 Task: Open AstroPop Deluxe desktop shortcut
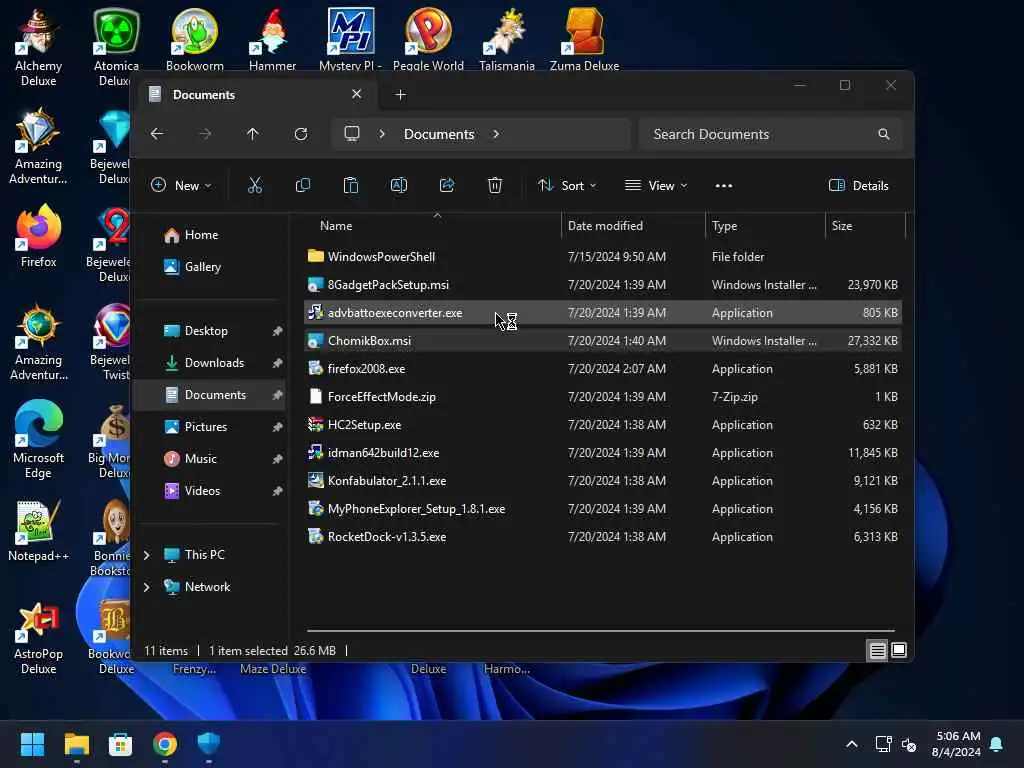(39, 639)
